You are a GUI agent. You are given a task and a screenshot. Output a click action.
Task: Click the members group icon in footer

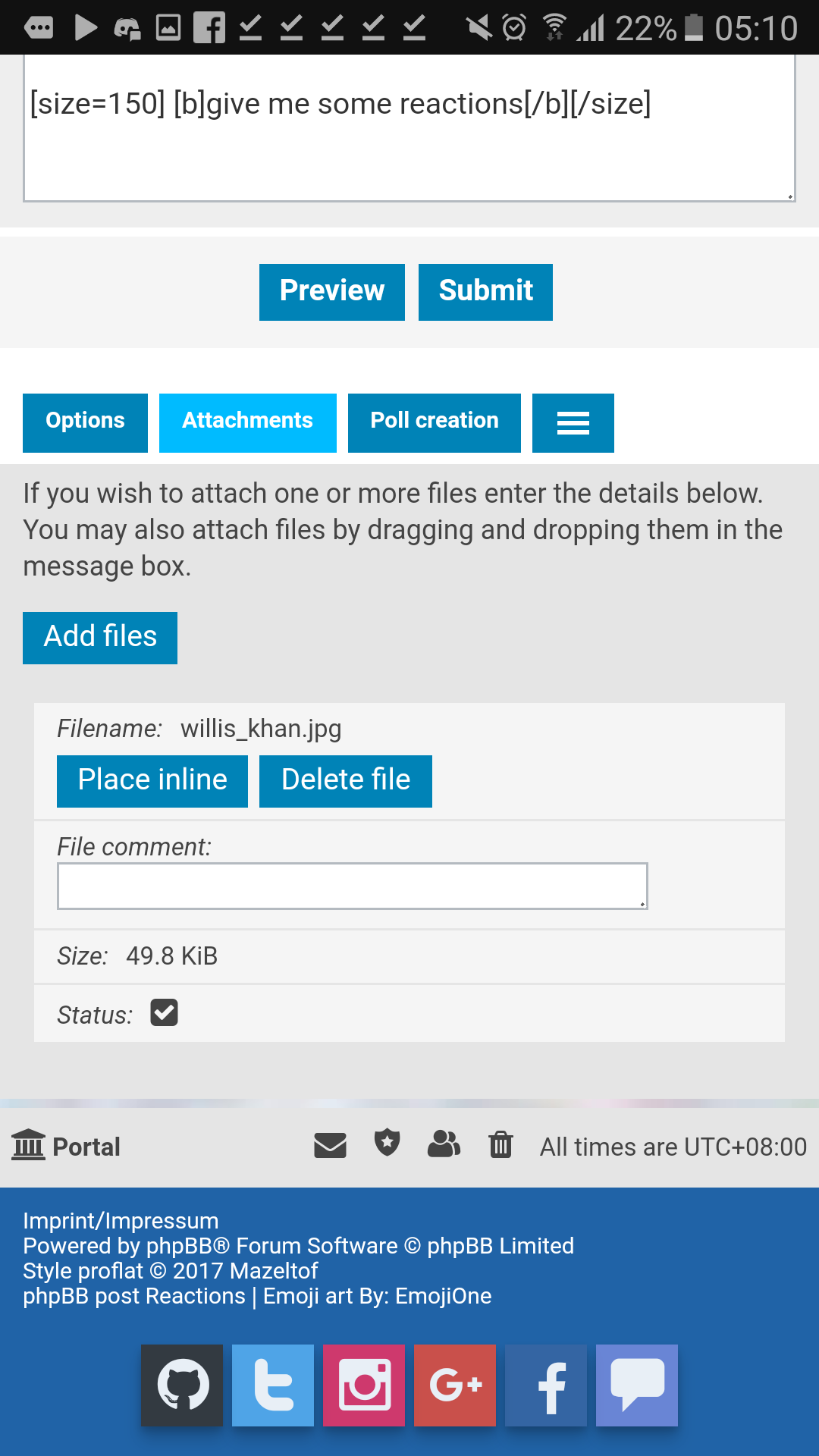click(444, 1144)
